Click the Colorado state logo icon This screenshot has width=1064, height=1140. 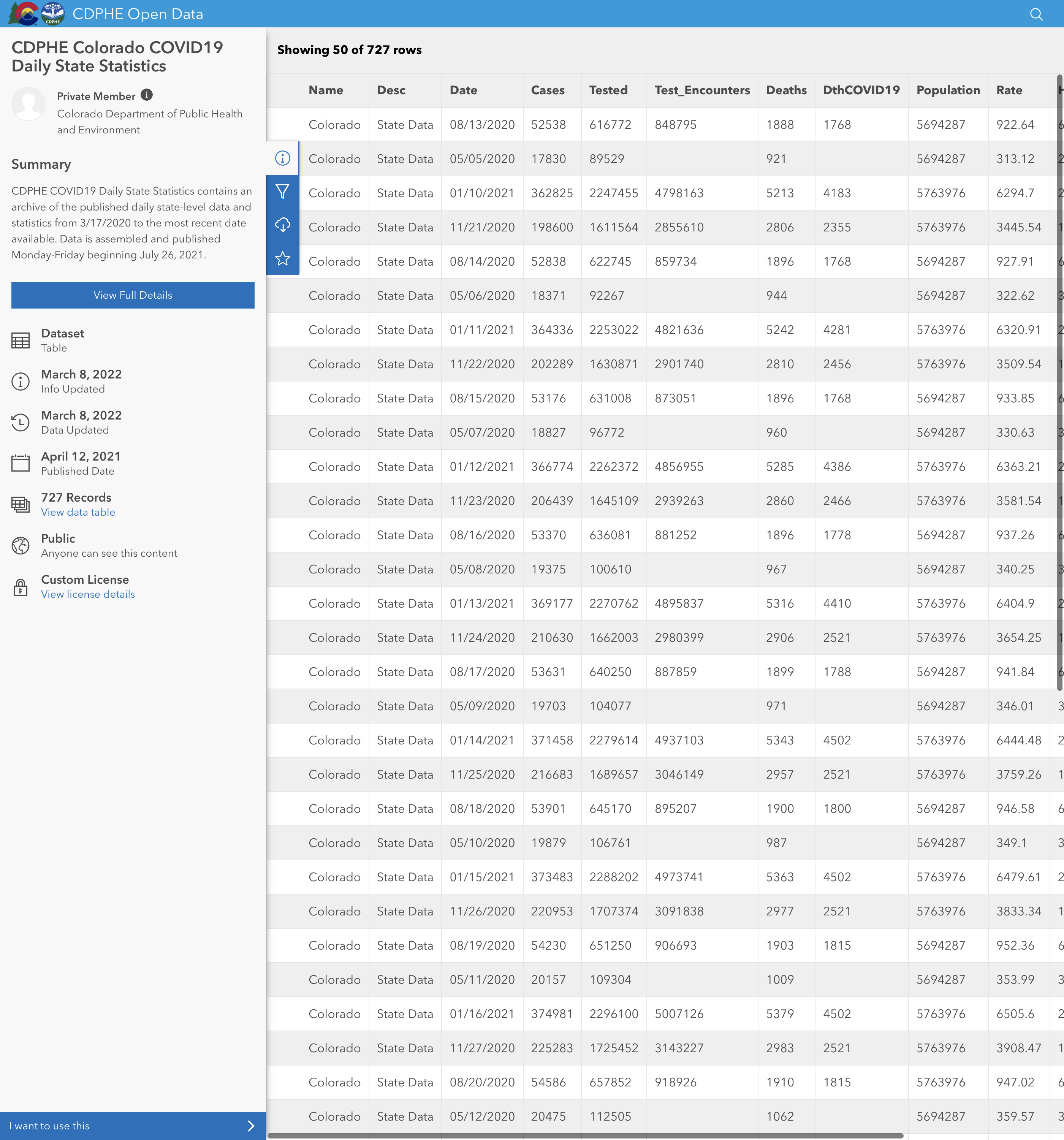pyautogui.click(x=24, y=14)
